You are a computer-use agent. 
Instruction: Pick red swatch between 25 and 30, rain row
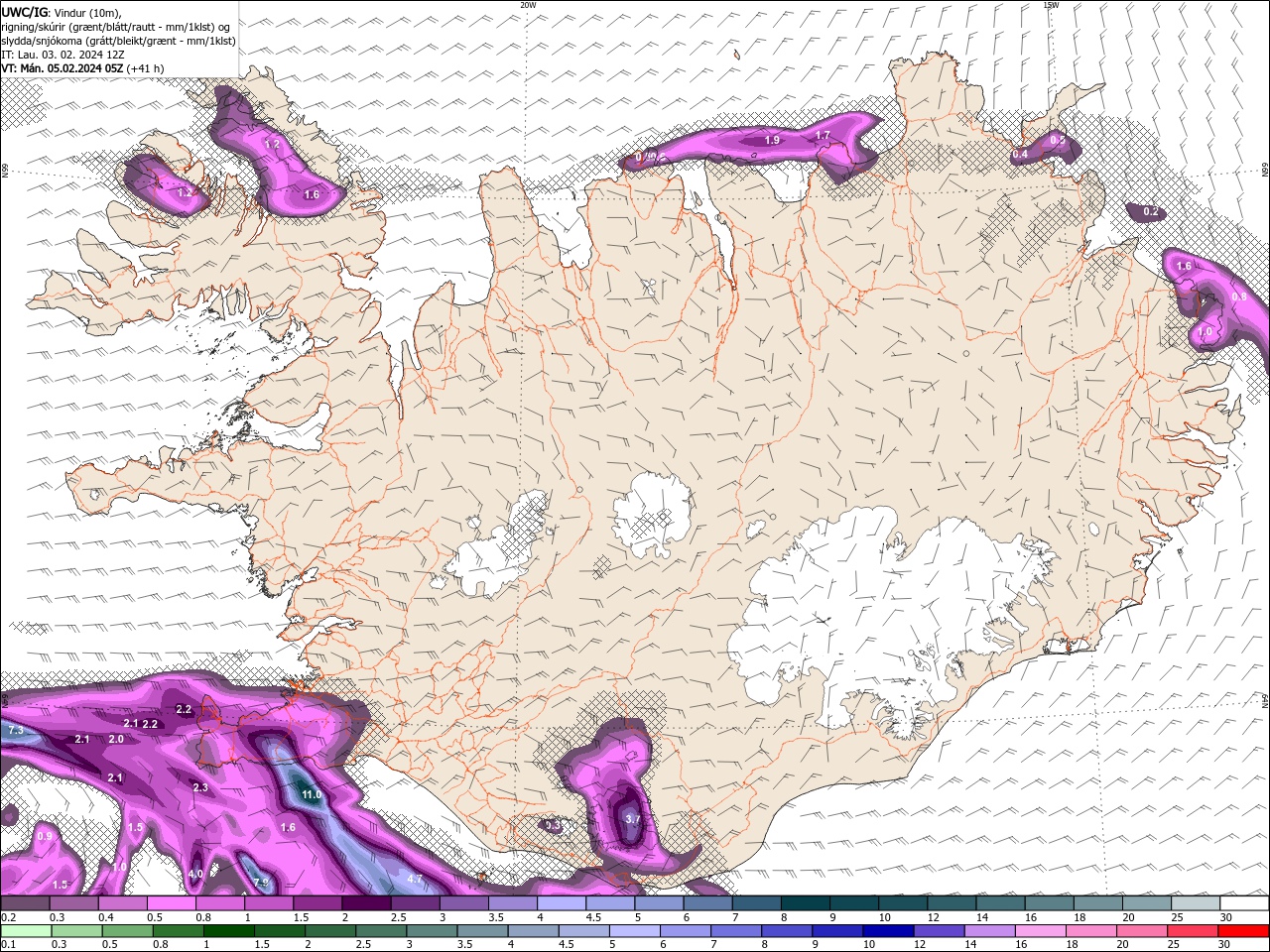tap(1195, 931)
